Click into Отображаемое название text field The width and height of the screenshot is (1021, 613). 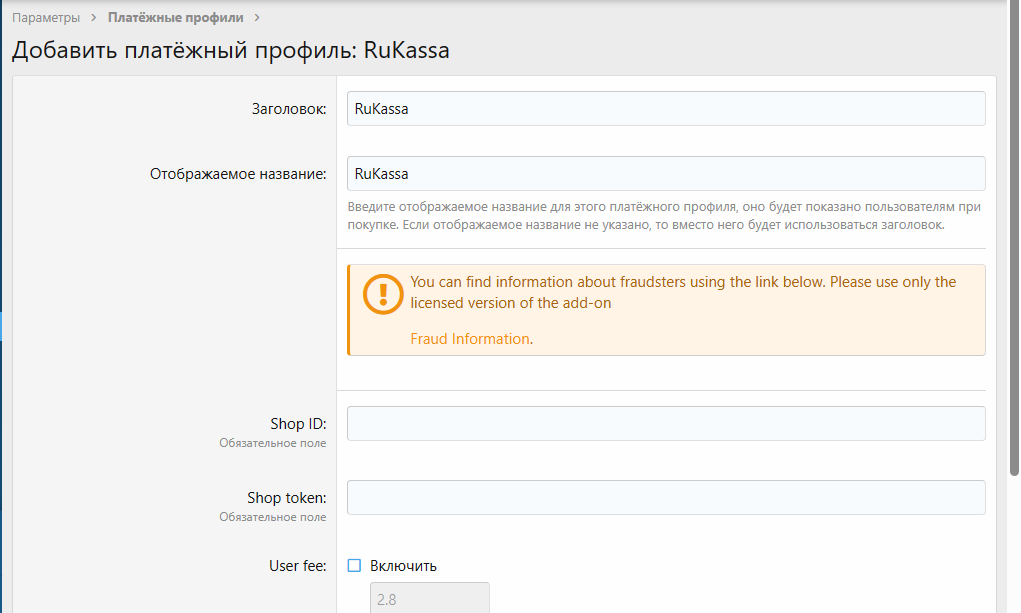coord(666,174)
